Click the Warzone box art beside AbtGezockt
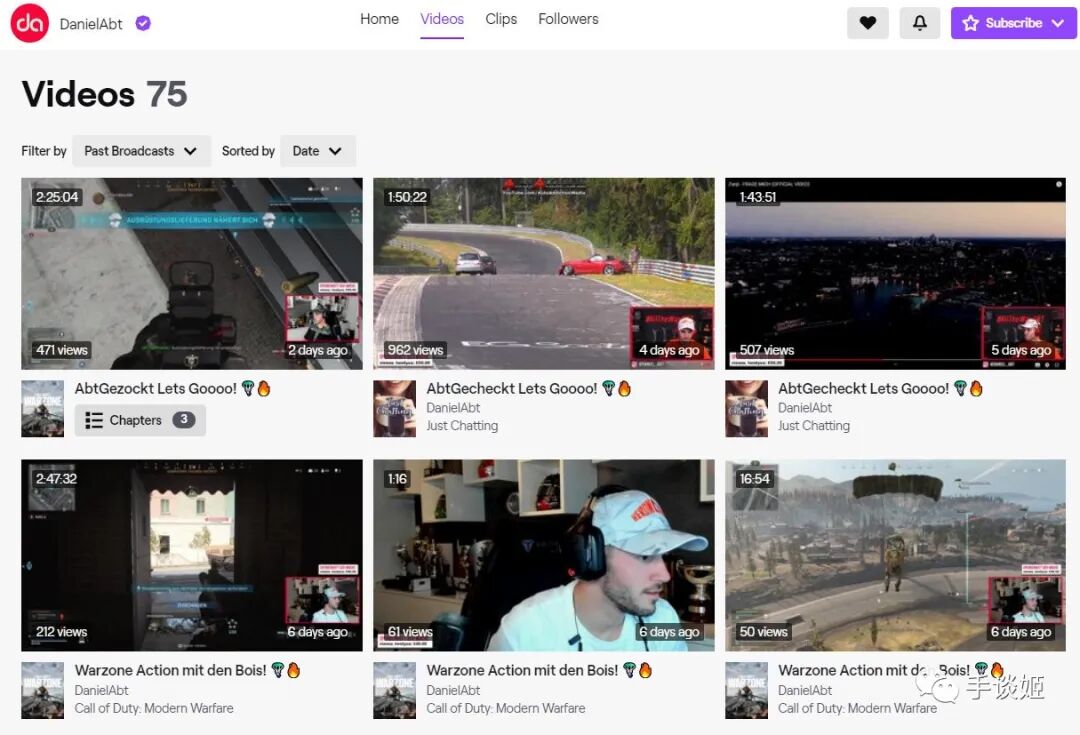 pyautogui.click(x=43, y=408)
